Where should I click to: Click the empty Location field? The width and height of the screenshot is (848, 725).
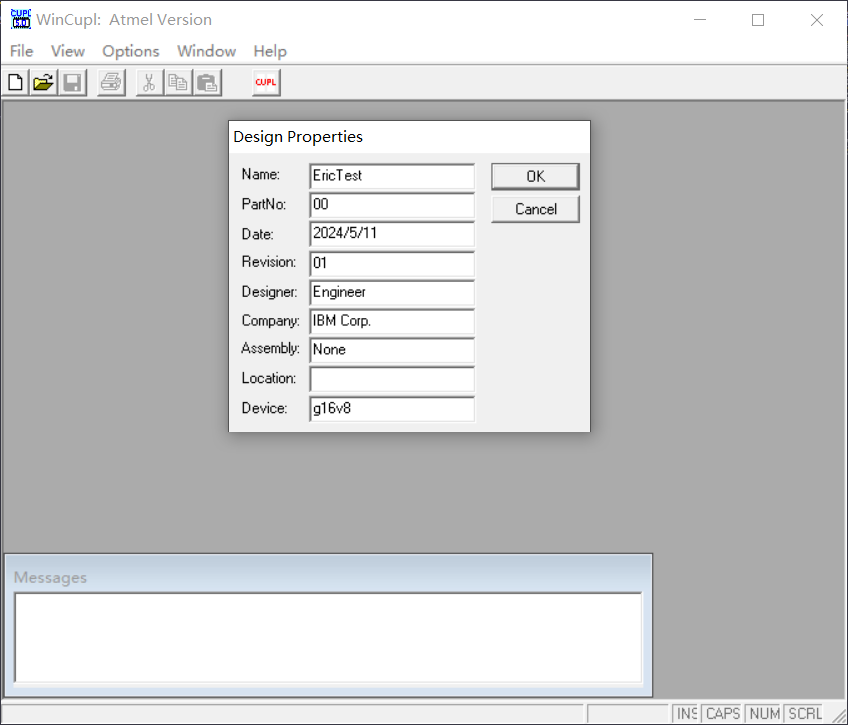(392, 380)
